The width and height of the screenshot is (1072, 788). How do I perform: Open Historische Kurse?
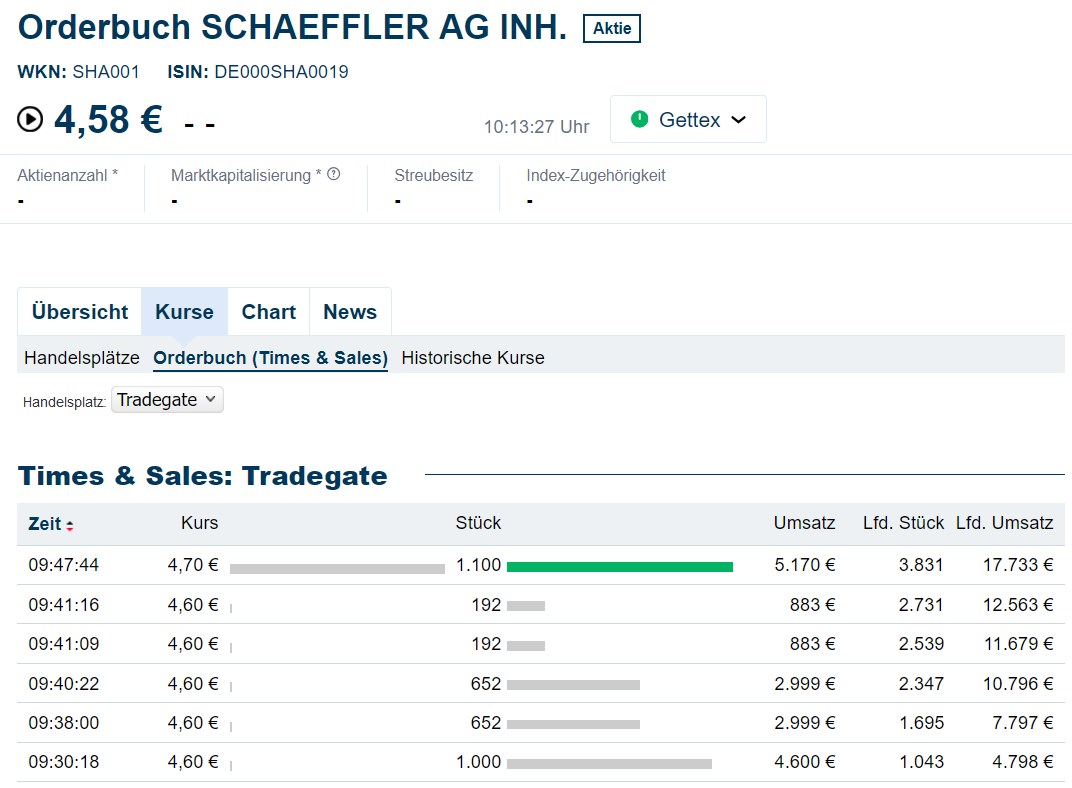(x=472, y=357)
